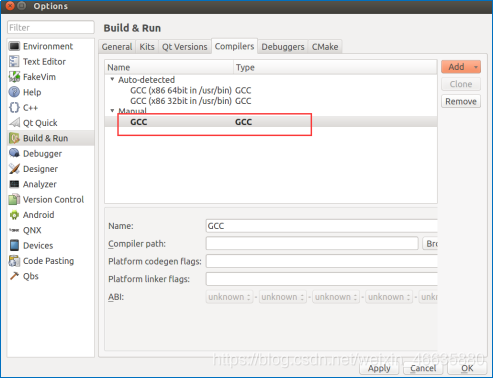Select the Compilers tab
The image size is (494, 378).
click(x=234, y=46)
